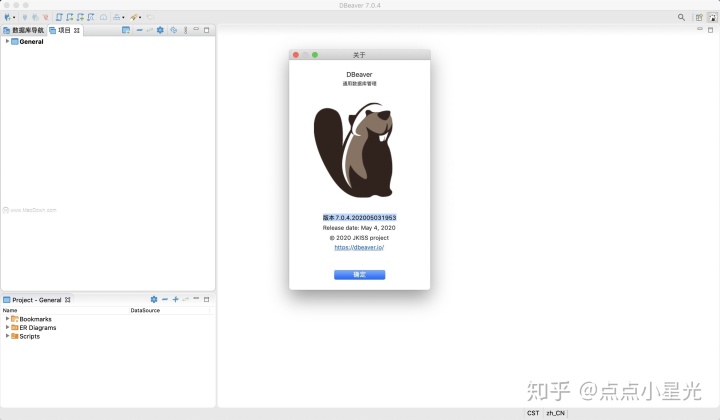Open the transaction mode dropdown arrow
Screen dimensions: 720x420
(x=123, y=18)
